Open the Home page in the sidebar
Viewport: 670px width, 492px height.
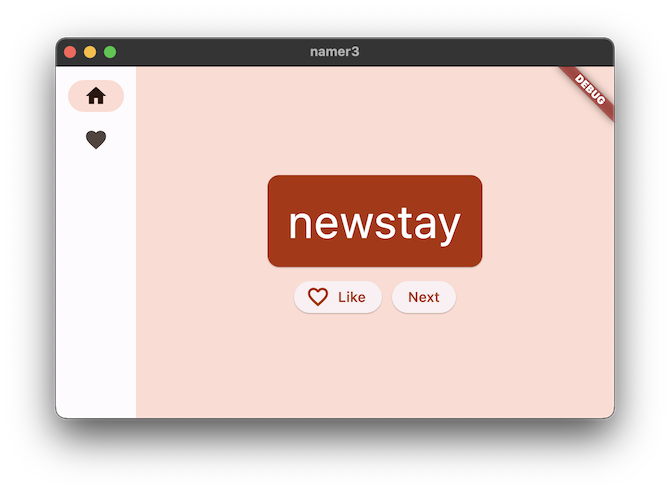coord(96,96)
